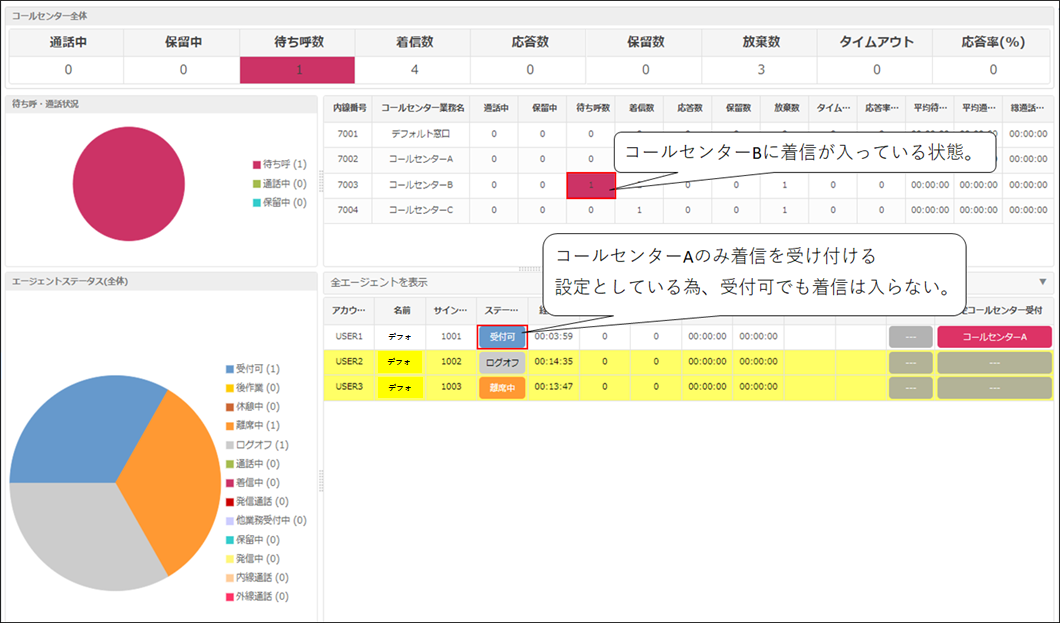Click the 放棄数 value 3 in summary
This screenshot has width=1060, height=623.
pyautogui.click(x=761, y=70)
